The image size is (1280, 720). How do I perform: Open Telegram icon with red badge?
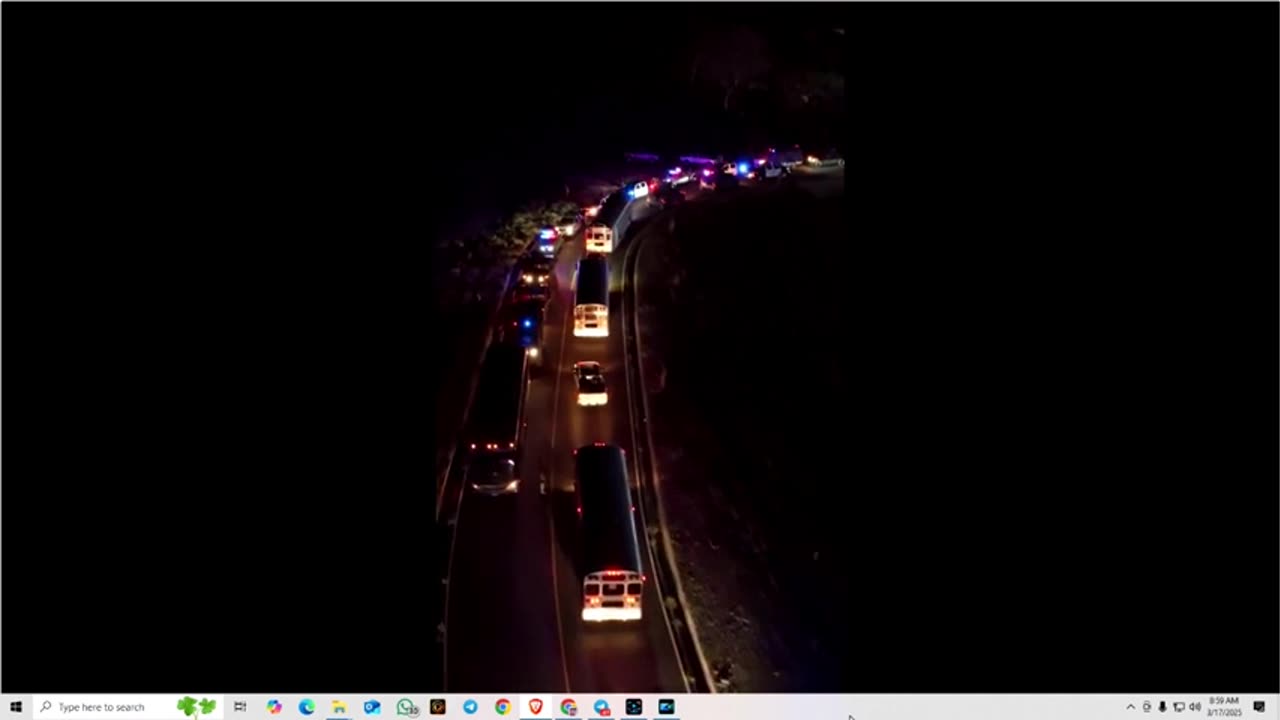601,707
